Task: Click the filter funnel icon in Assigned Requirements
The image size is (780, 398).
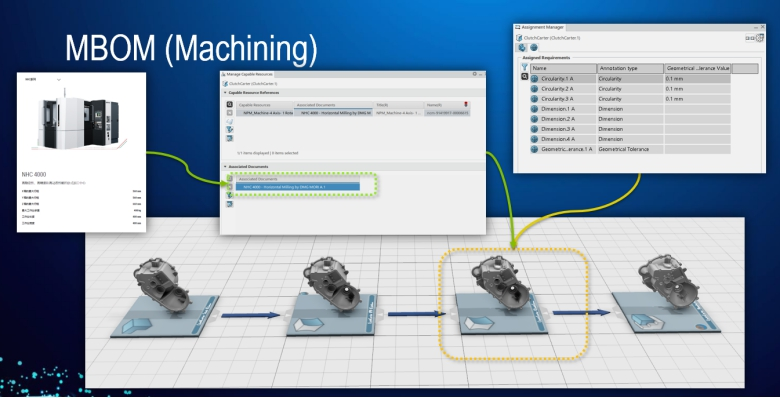Action: click(524, 67)
